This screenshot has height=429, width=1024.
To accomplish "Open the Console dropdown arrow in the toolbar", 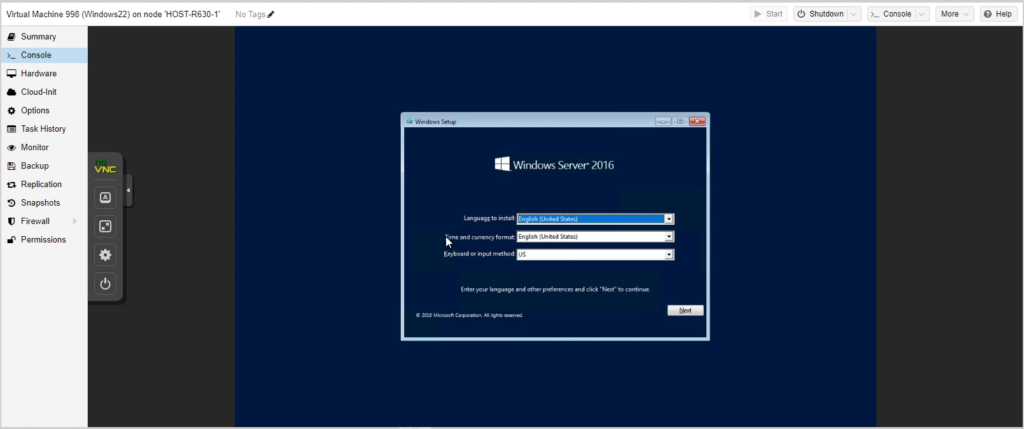I will (922, 14).
